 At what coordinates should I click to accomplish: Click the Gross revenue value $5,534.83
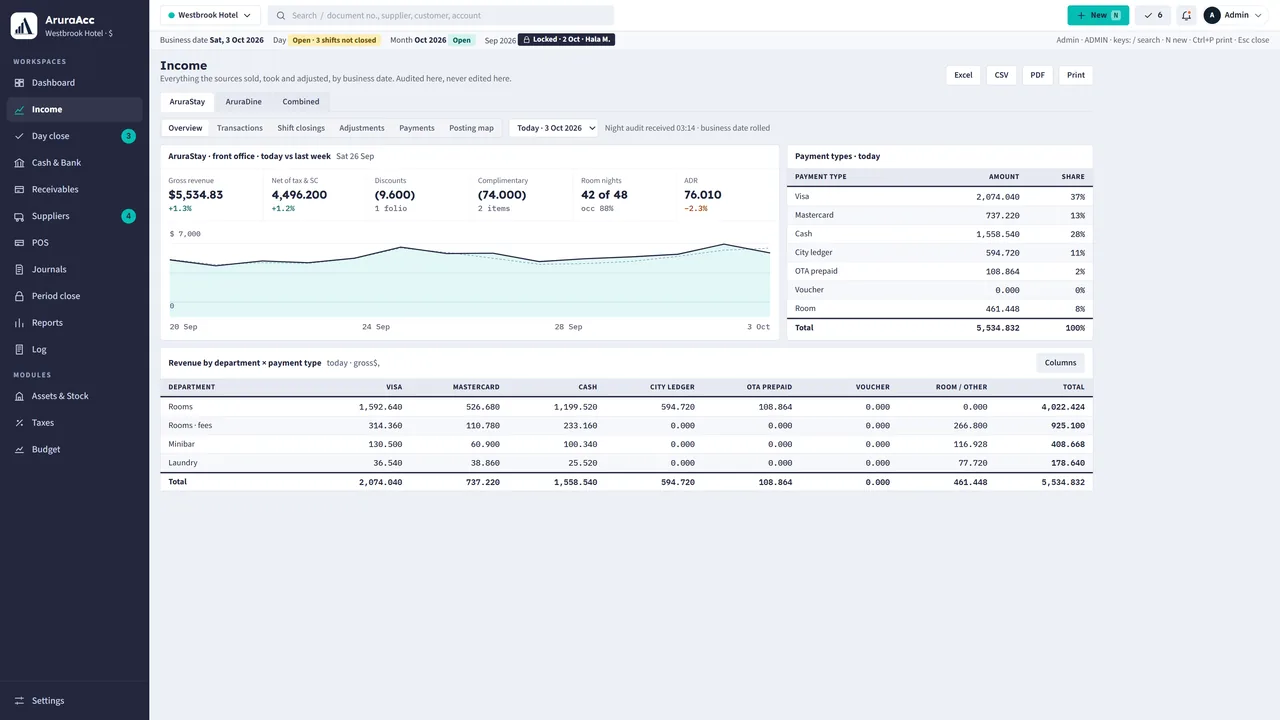(x=196, y=195)
